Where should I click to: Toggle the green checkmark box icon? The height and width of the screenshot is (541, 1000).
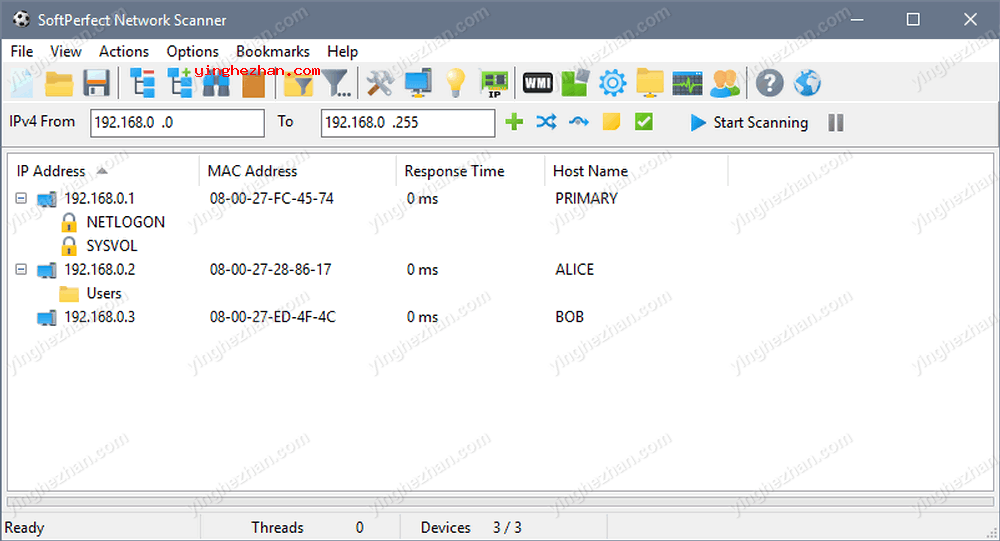644,122
